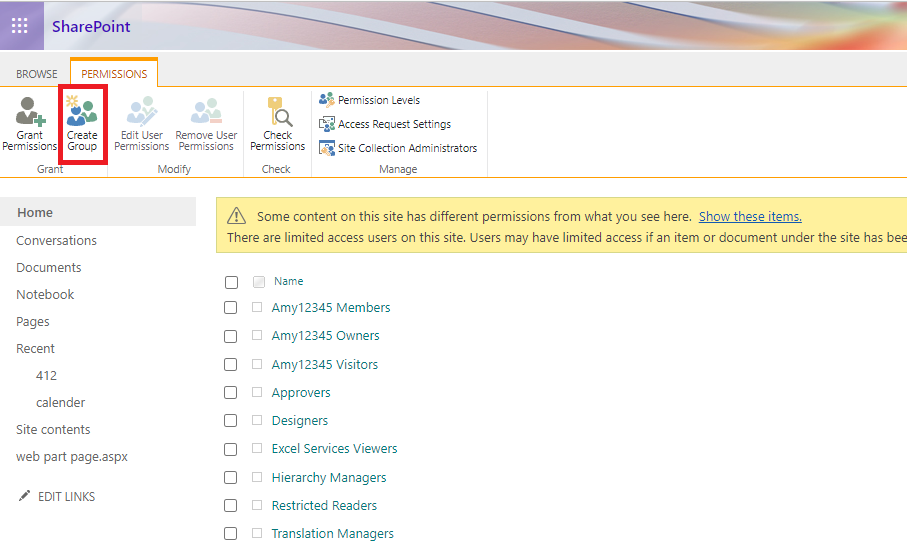Select the PERMISSIONS ribbon tab

[114, 74]
